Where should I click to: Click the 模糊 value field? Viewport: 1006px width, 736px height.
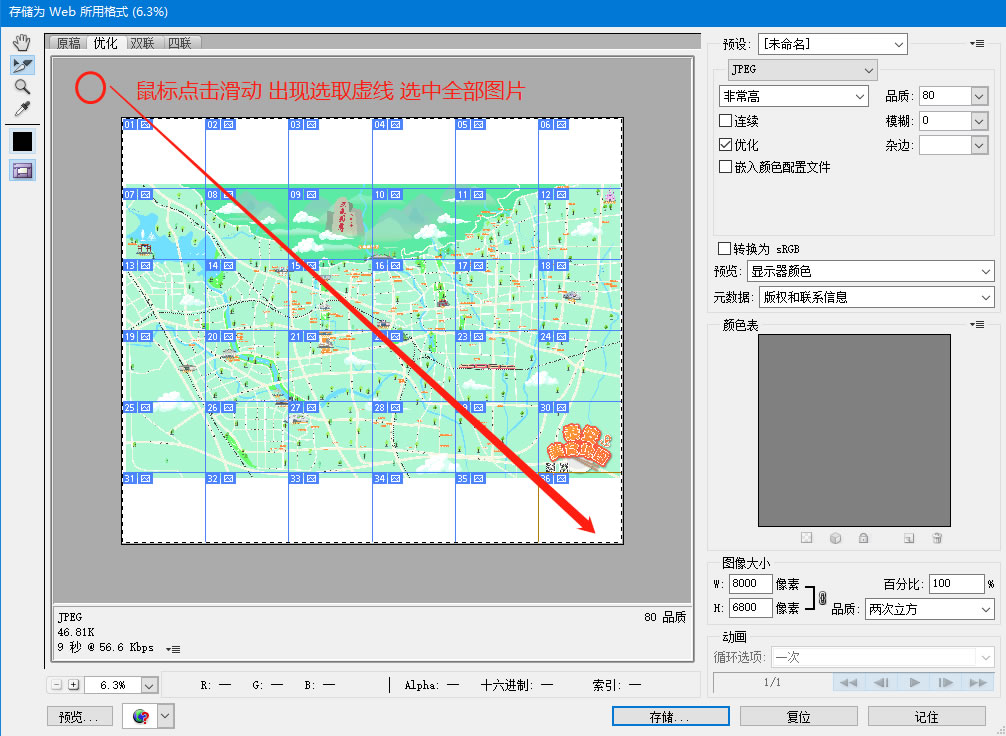(x=945, y=121)
